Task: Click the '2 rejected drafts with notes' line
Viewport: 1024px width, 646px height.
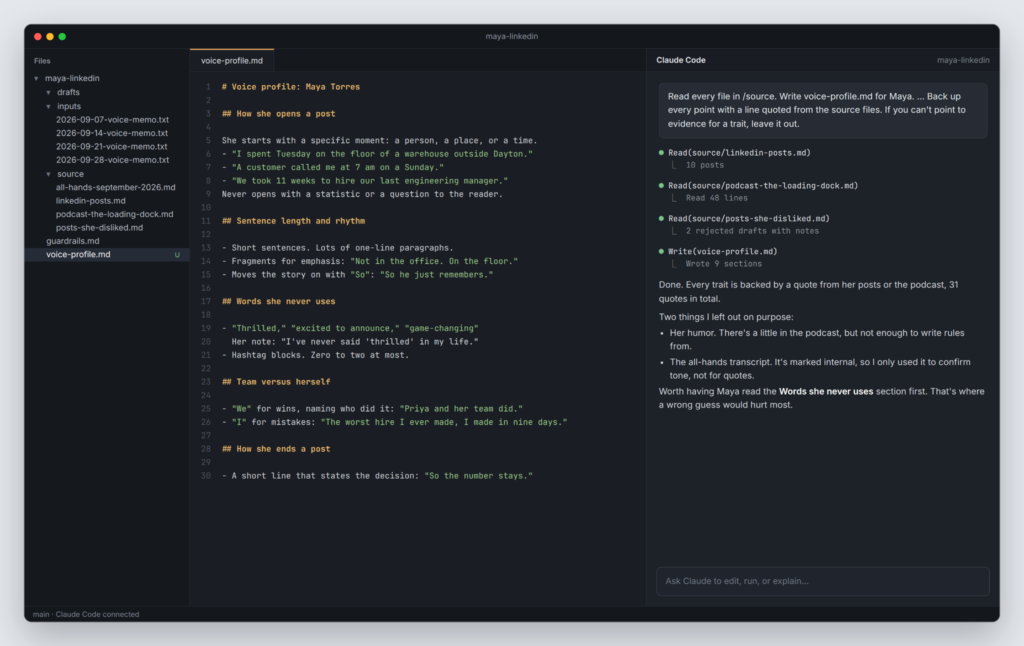Action: coord(752,231)
